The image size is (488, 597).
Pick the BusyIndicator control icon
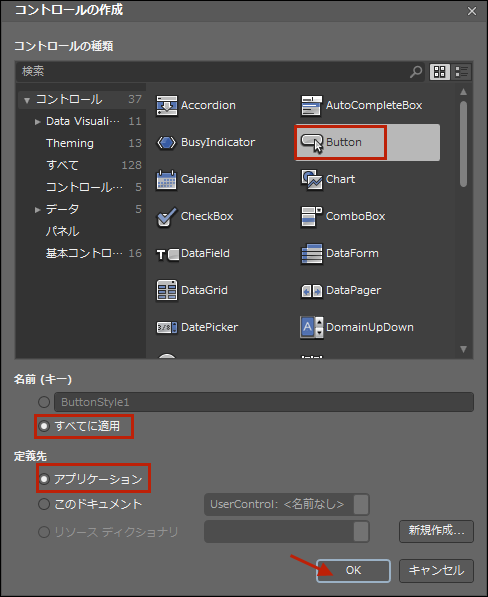coord(166,142)
